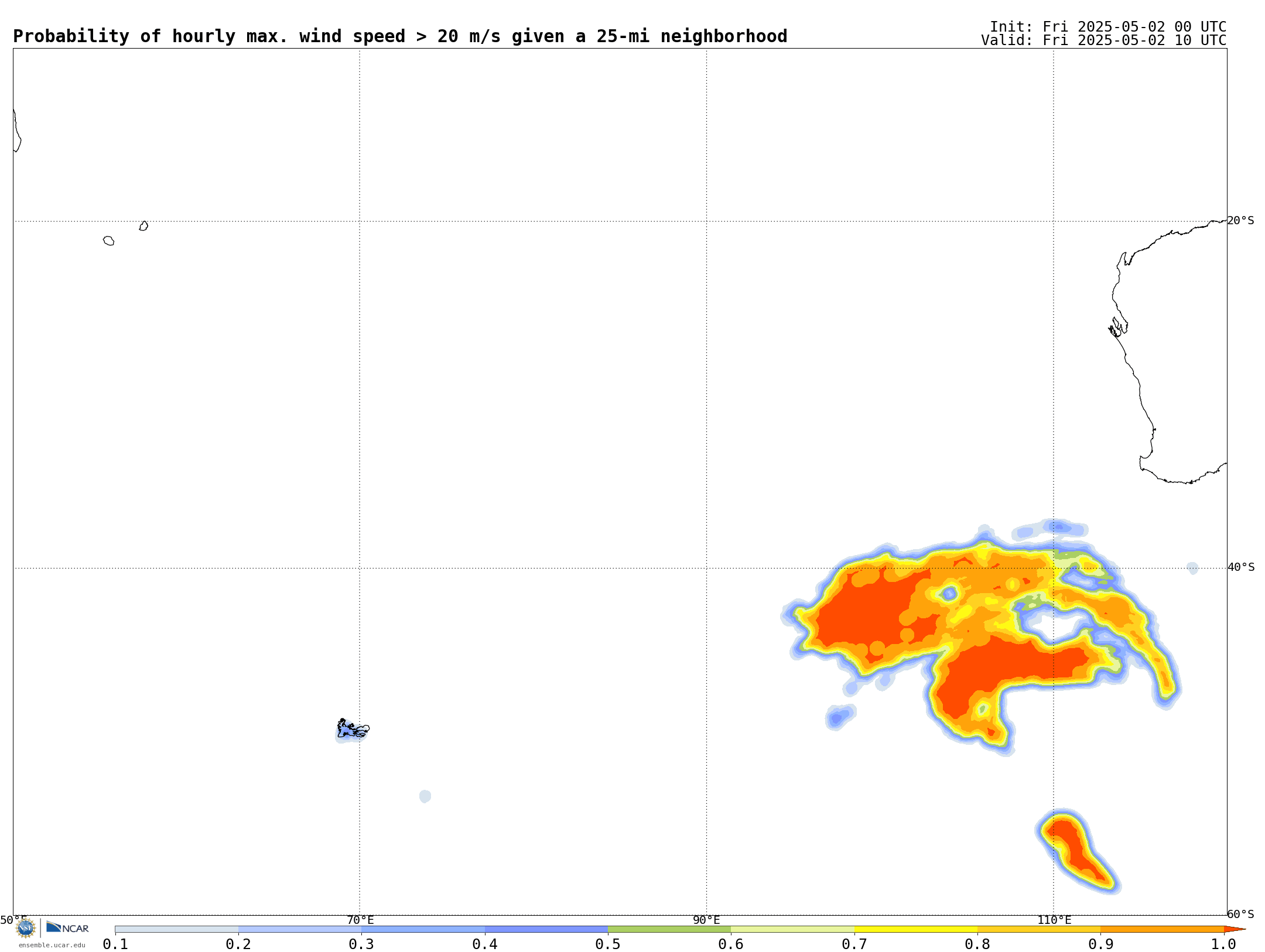Click the NSF logo icon
The image size is (1265, 952).
(x=26, y=928)
